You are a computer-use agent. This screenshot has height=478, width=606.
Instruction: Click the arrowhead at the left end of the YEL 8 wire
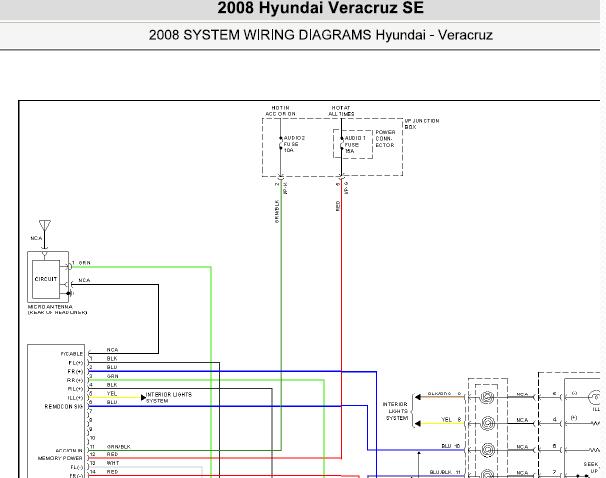pos(417,424)
